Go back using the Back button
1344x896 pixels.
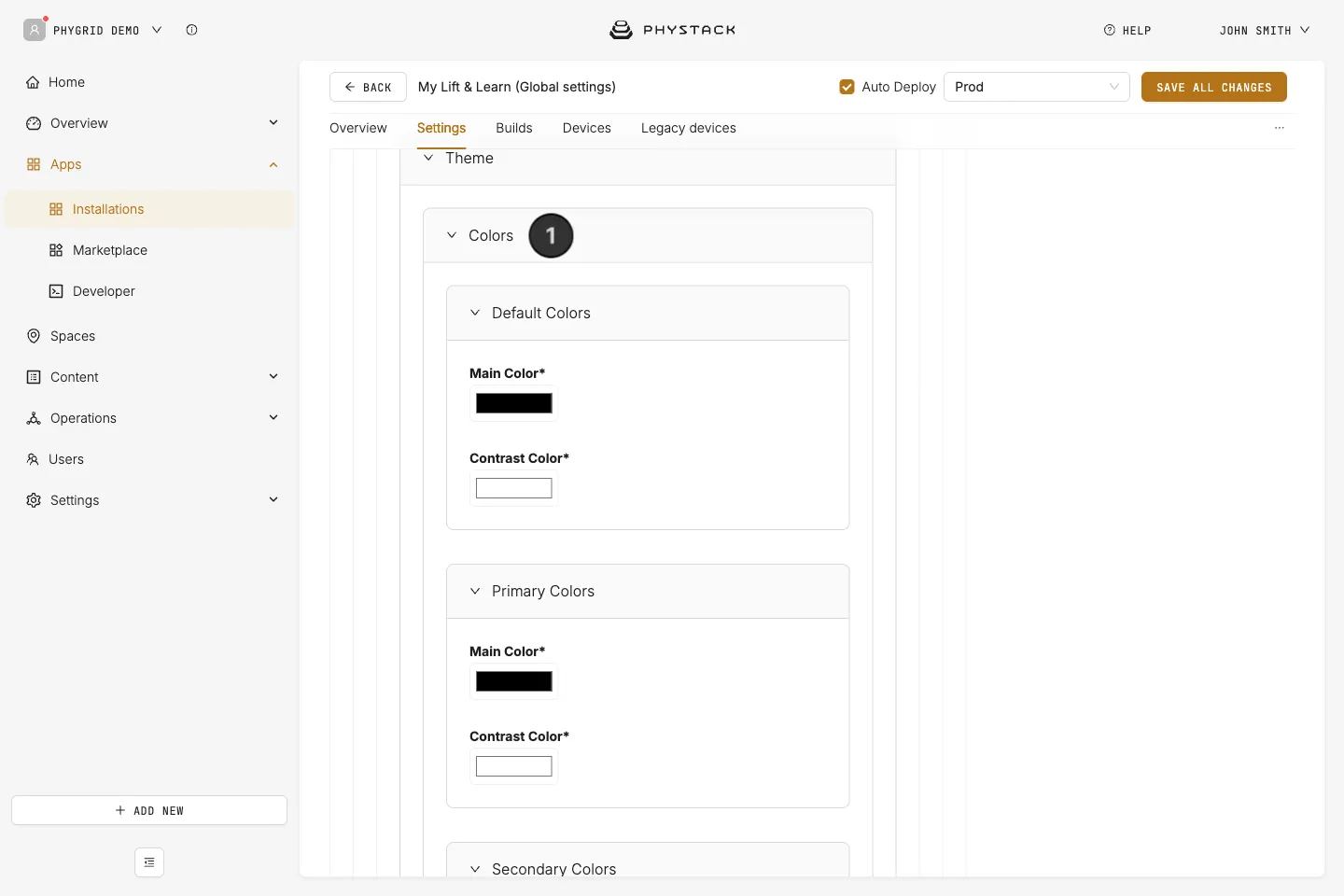pyautogui.click(x=368, y=87)
